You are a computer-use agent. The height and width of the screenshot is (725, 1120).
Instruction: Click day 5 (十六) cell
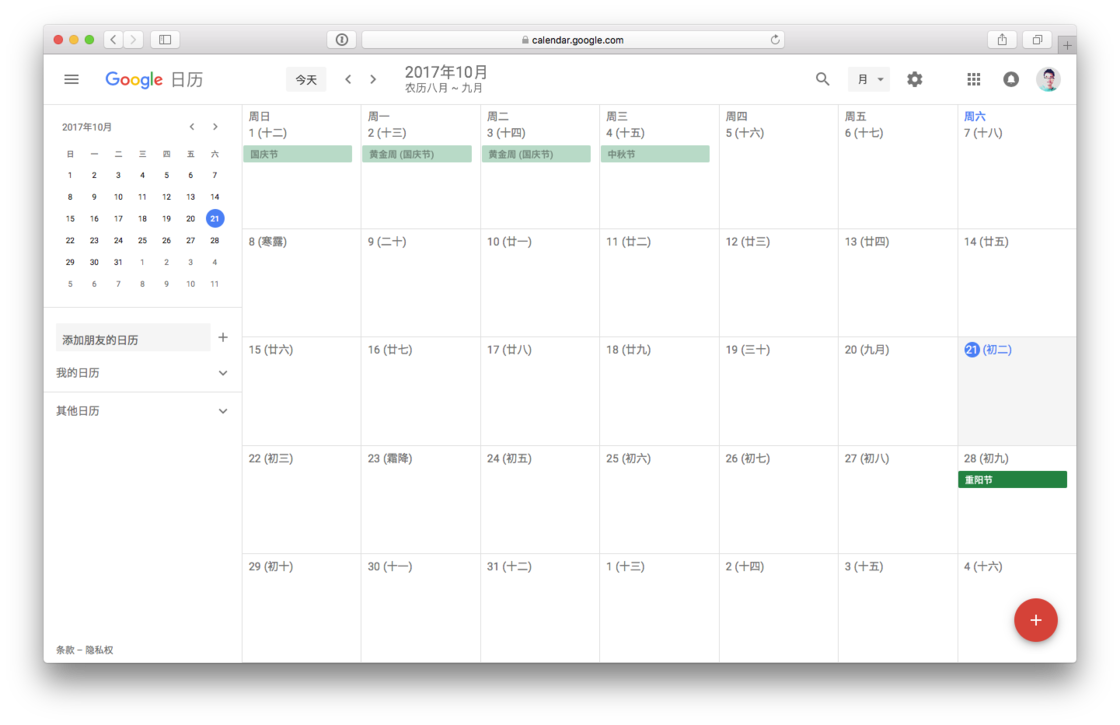coord(779,167)
